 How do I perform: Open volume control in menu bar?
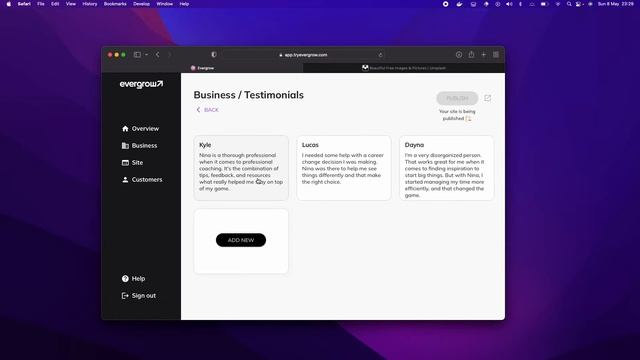(x=509, y=4)
